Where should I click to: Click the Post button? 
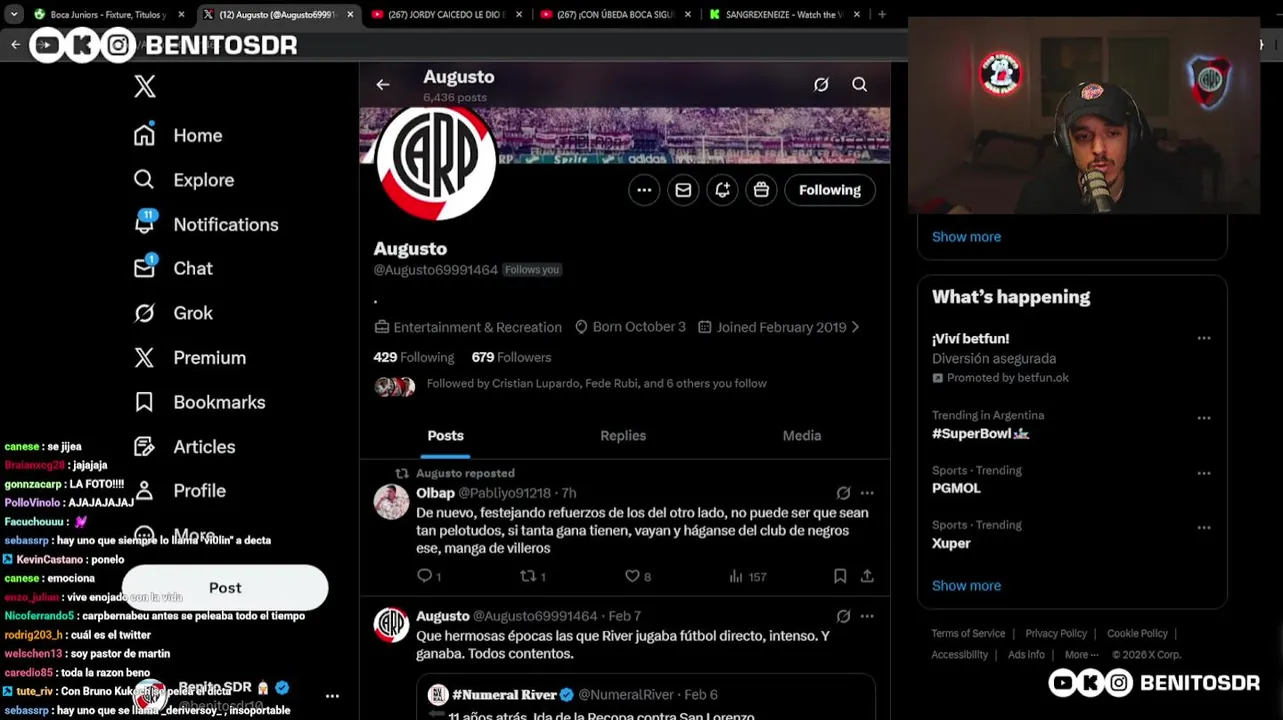[225, 588]
